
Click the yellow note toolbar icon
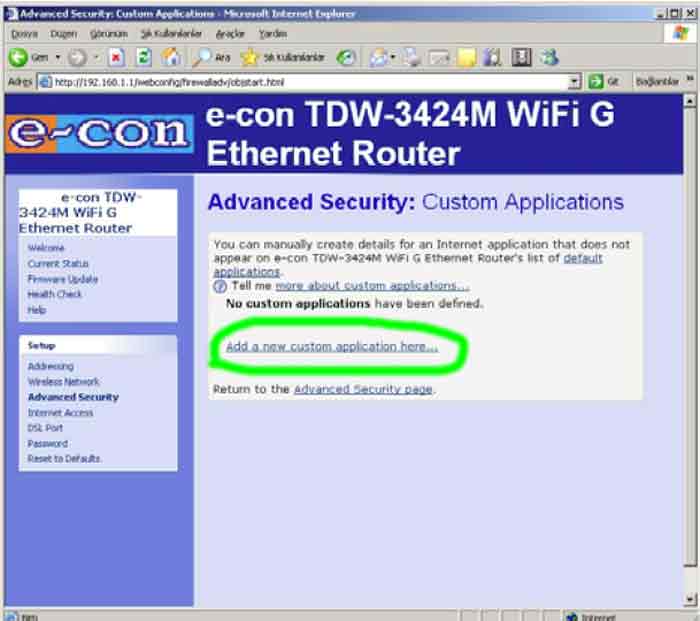pos(467,57)
